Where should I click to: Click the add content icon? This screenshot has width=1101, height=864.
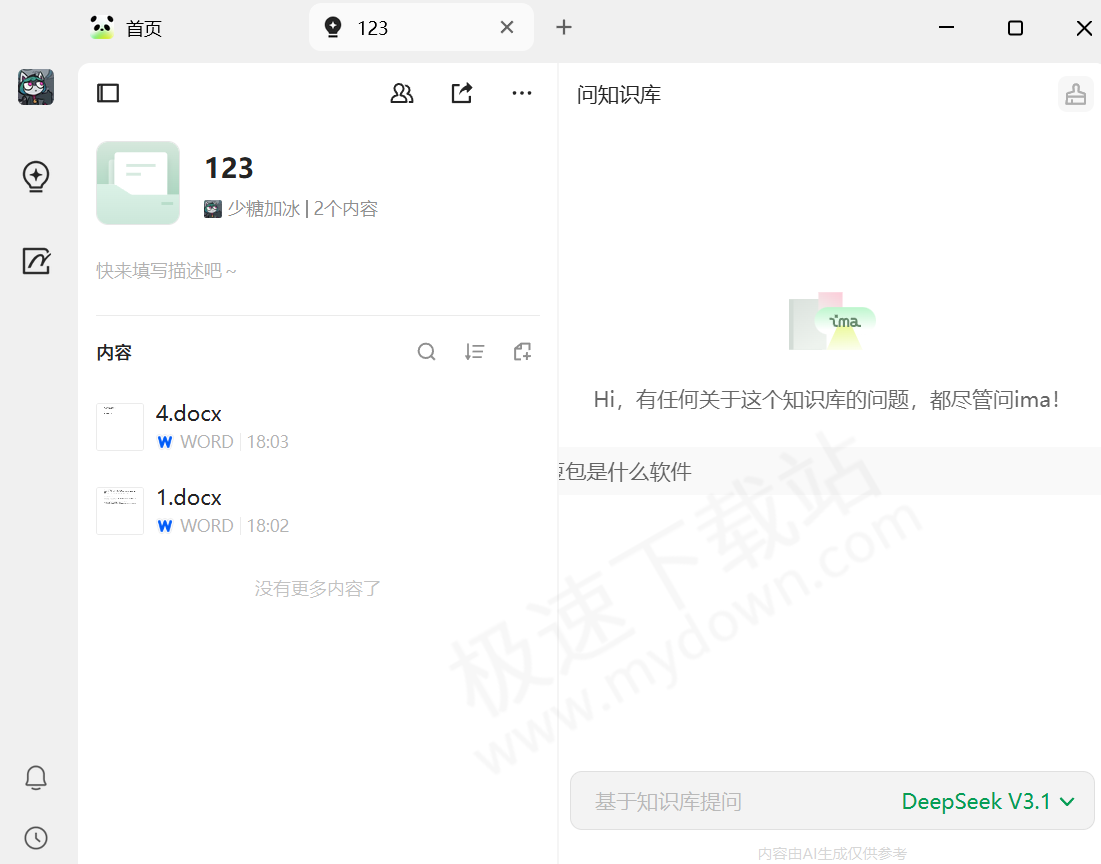tap(522, 352)
